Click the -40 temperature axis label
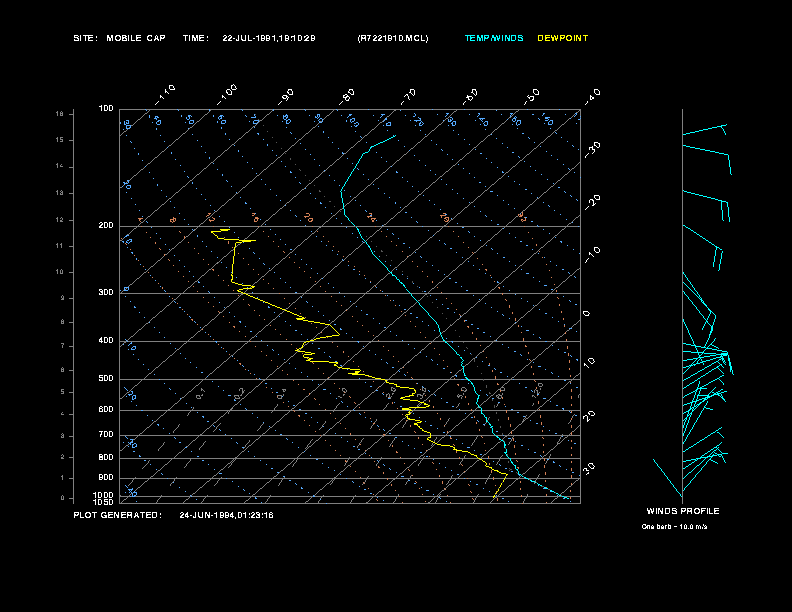This screenshot has width=792, height=612. pos(592,96)
